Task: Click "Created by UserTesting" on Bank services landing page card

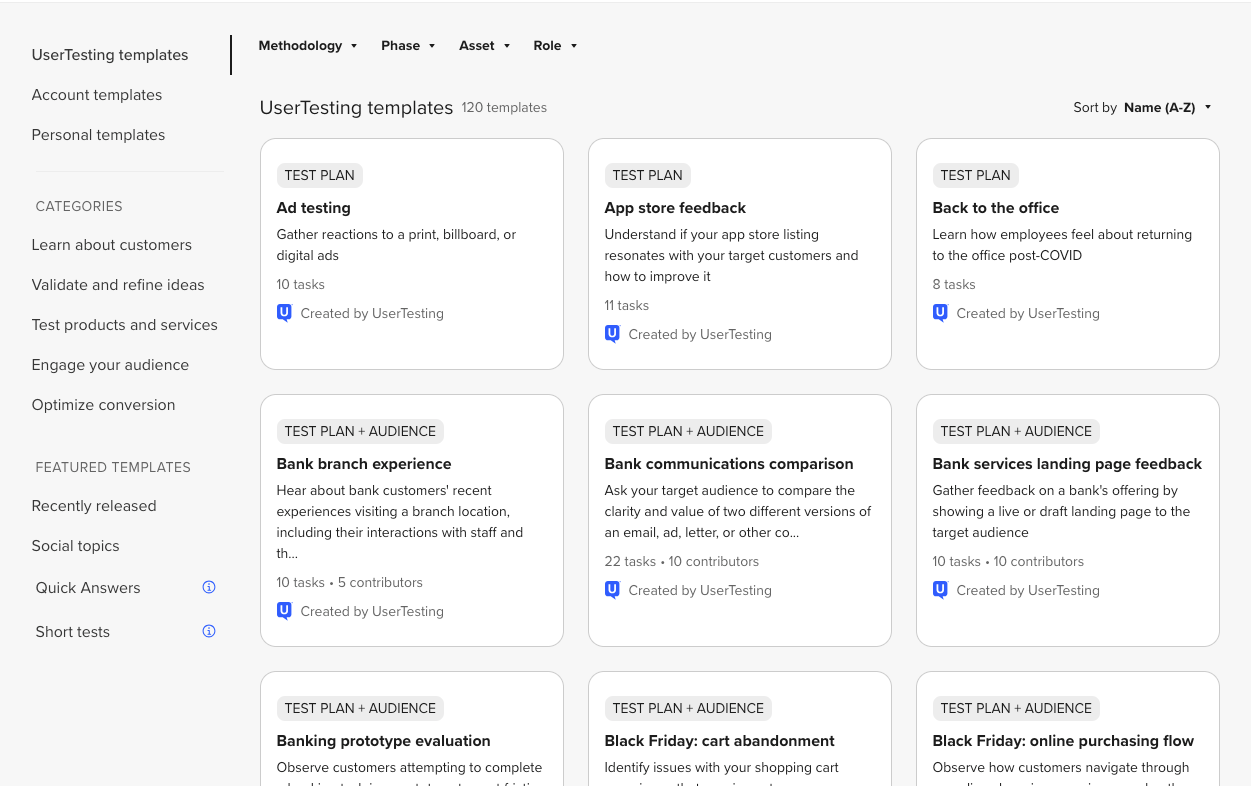Action: pos(1028,590)
